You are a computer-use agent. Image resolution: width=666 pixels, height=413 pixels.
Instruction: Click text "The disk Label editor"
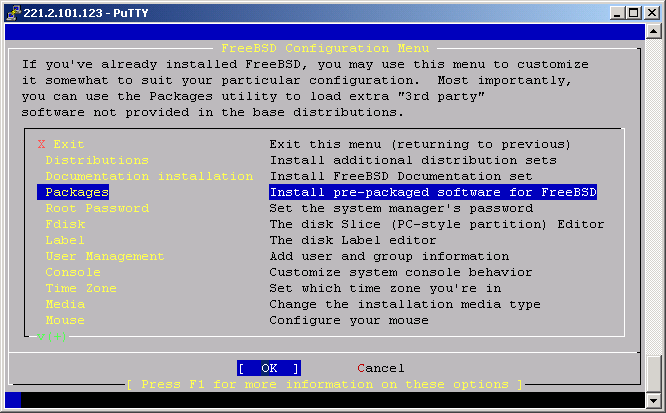click(x=353, y=240)
